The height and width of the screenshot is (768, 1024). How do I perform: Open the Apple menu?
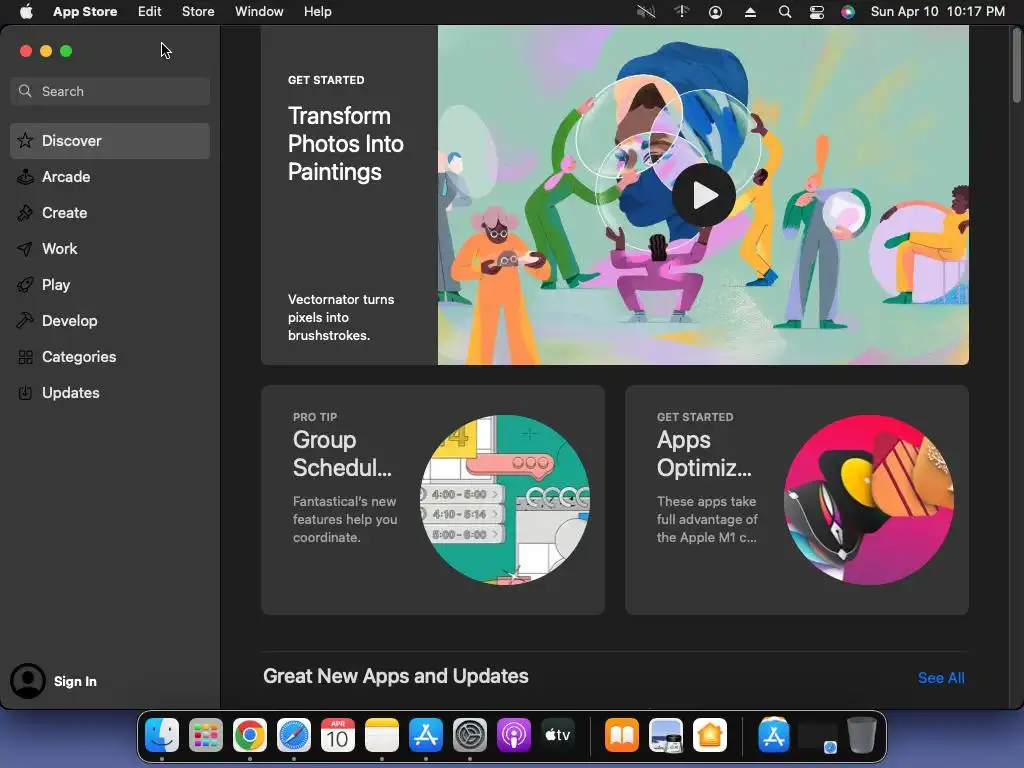tap(26, 11)
